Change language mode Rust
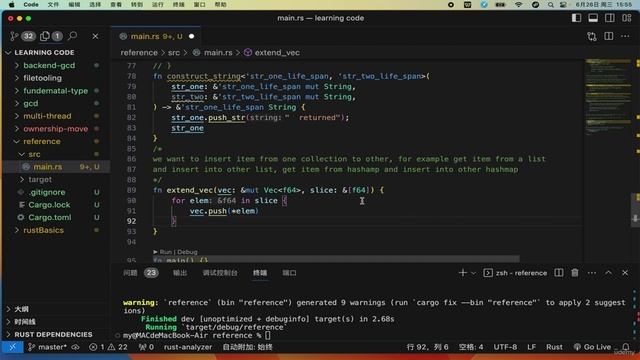The height and width of the screenshot is (360, 640). click(554, 347)
